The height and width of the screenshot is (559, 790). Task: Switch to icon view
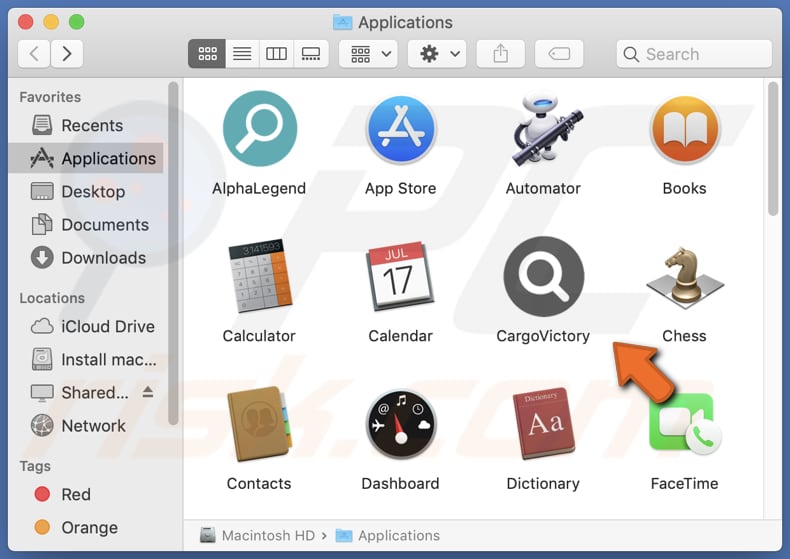207,53
